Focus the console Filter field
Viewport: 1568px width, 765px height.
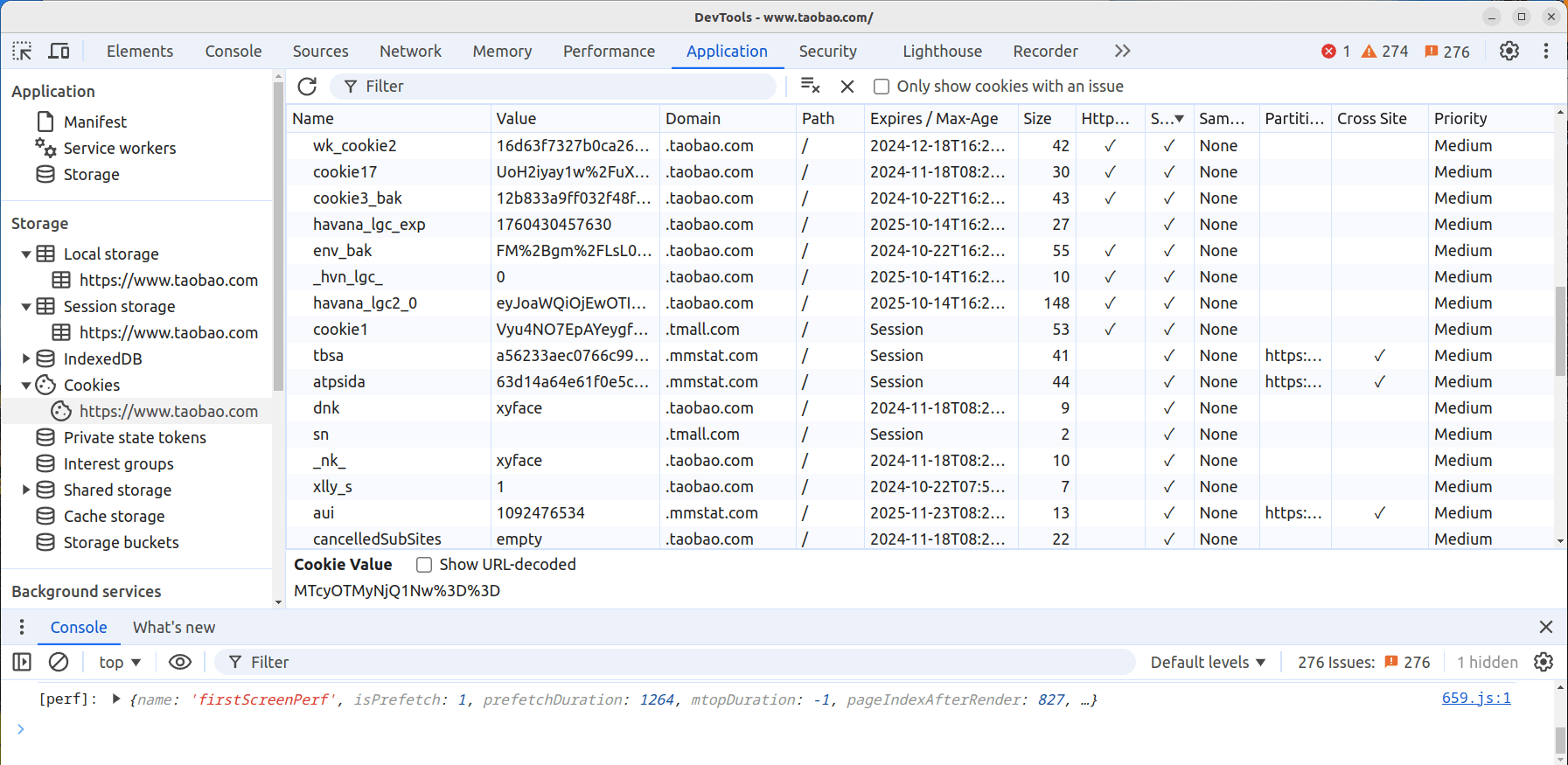(x=675, y=662)
